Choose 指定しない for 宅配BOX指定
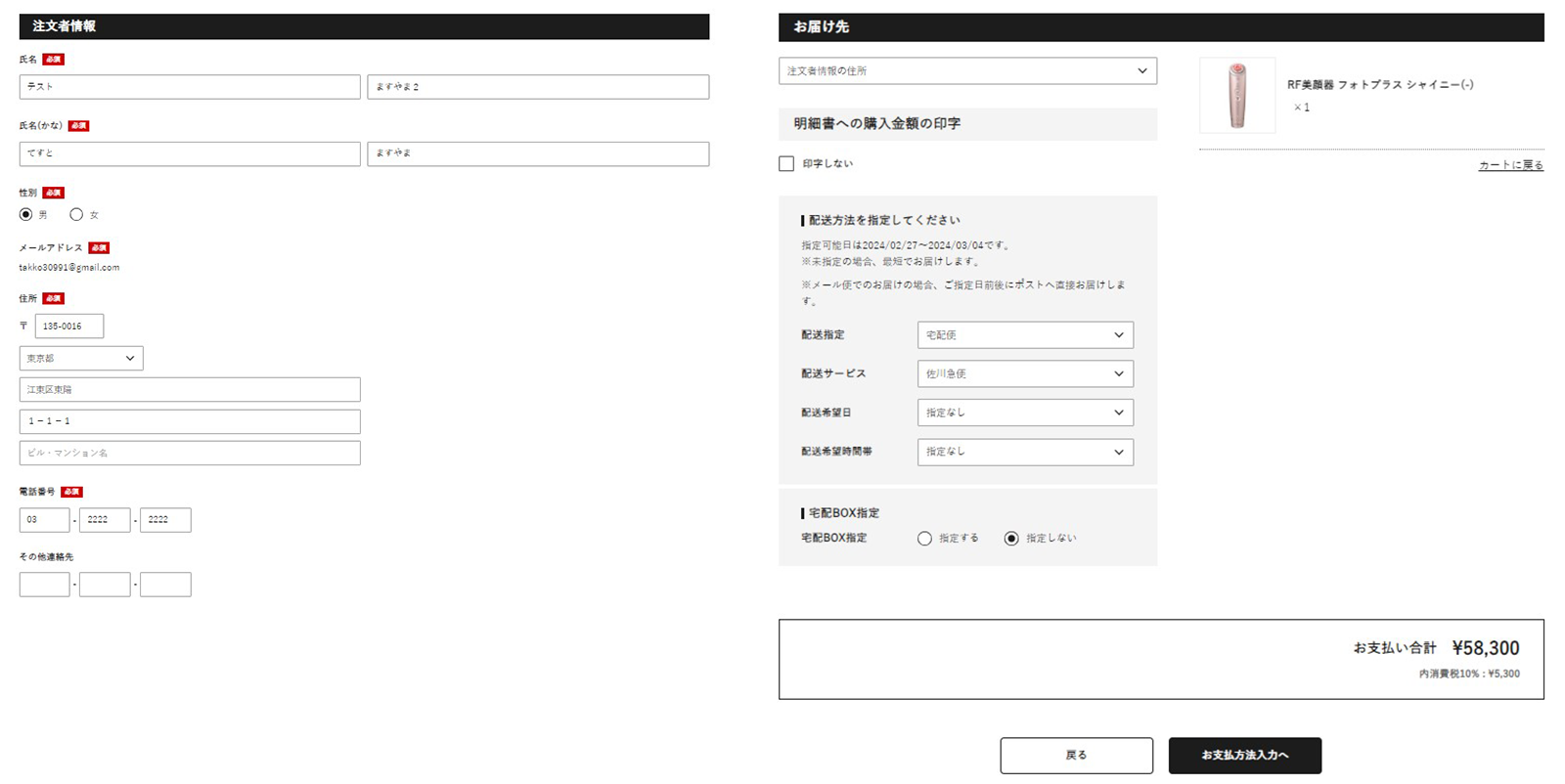This screenshot has height=784, width=1565. tap(1011, 539)
